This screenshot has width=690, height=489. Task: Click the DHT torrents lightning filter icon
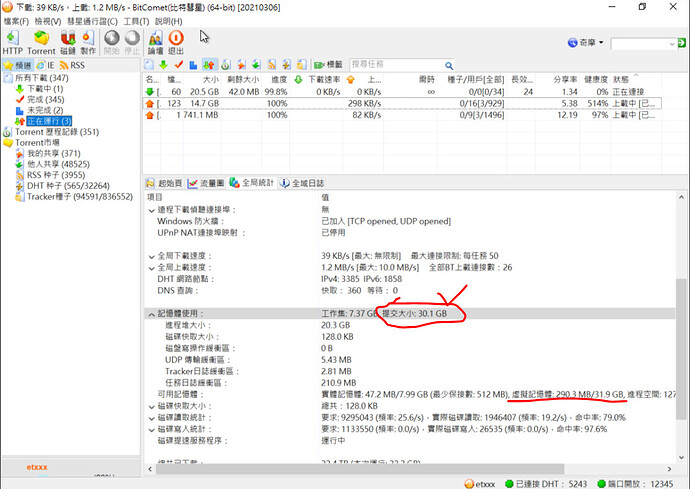pyautogui.click(x=286, y=65)
